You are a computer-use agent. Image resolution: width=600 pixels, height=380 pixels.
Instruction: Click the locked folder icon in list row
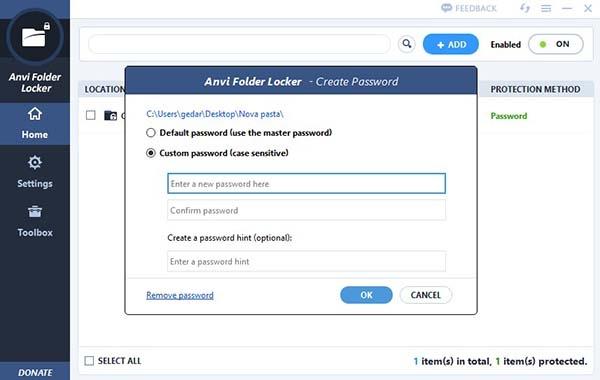(x=111, y=115)
